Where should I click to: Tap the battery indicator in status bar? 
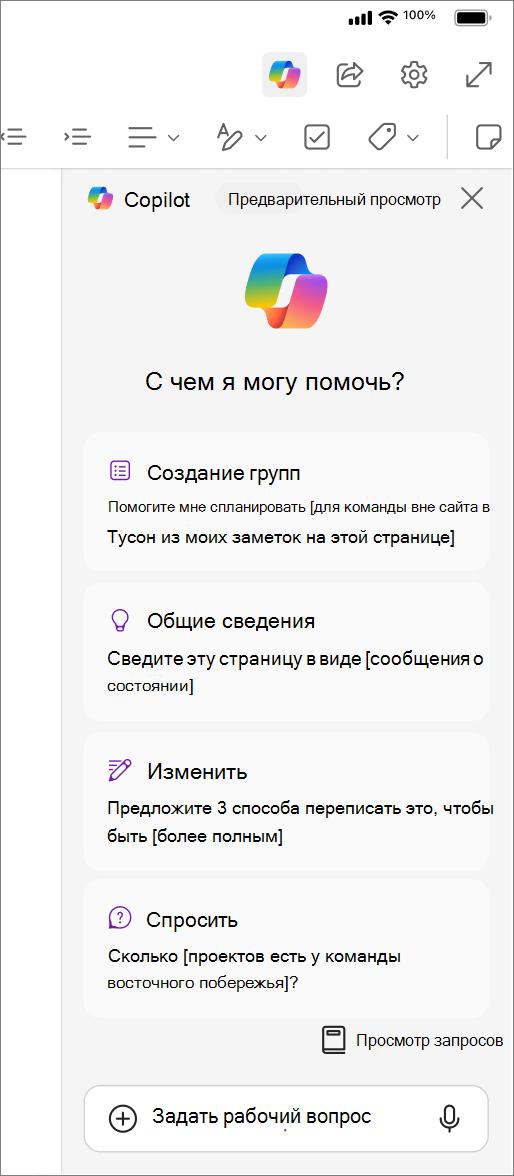point(473,17)
